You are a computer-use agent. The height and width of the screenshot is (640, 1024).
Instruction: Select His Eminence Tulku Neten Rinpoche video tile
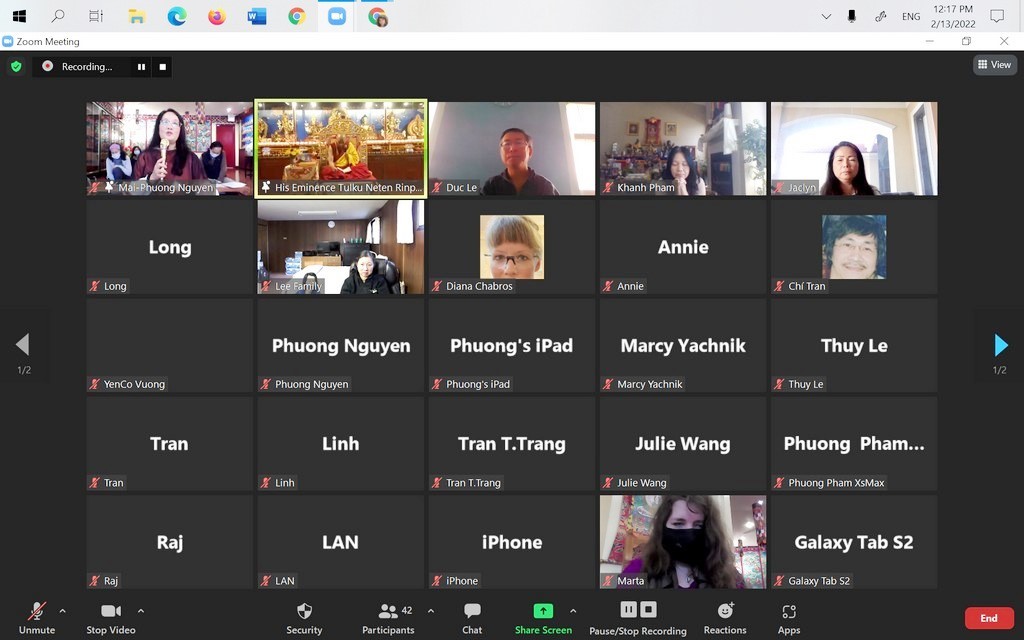click(341, 148)
